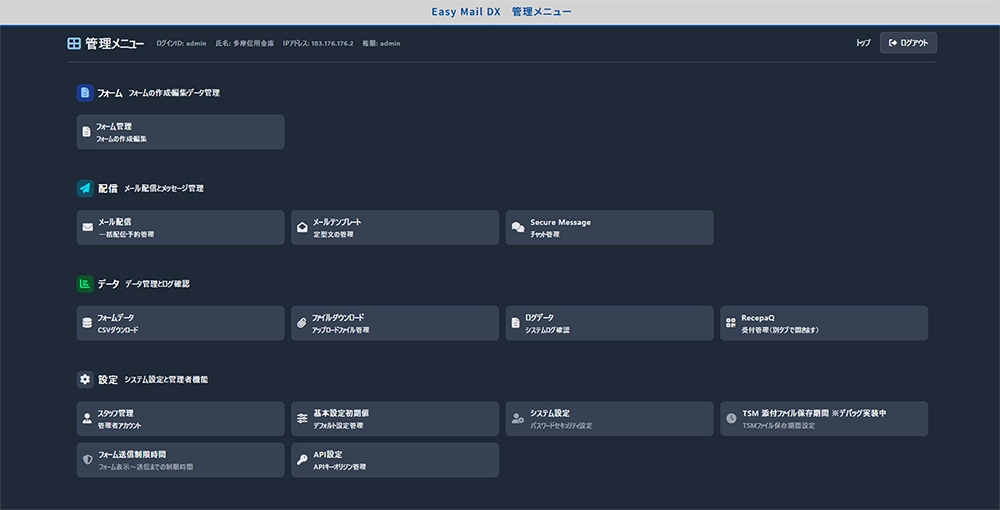Image resolution: width=1000 pixels, height=510 pixels.
Task: Click the sliders icon on 基本設定初期値
Action: (x=302, y=419)
